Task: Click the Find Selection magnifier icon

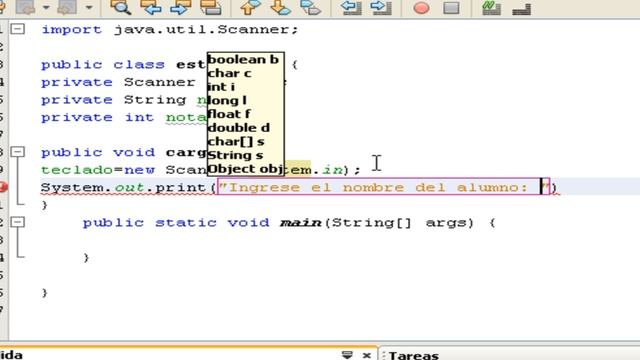Action: click(x=120, y=7)
